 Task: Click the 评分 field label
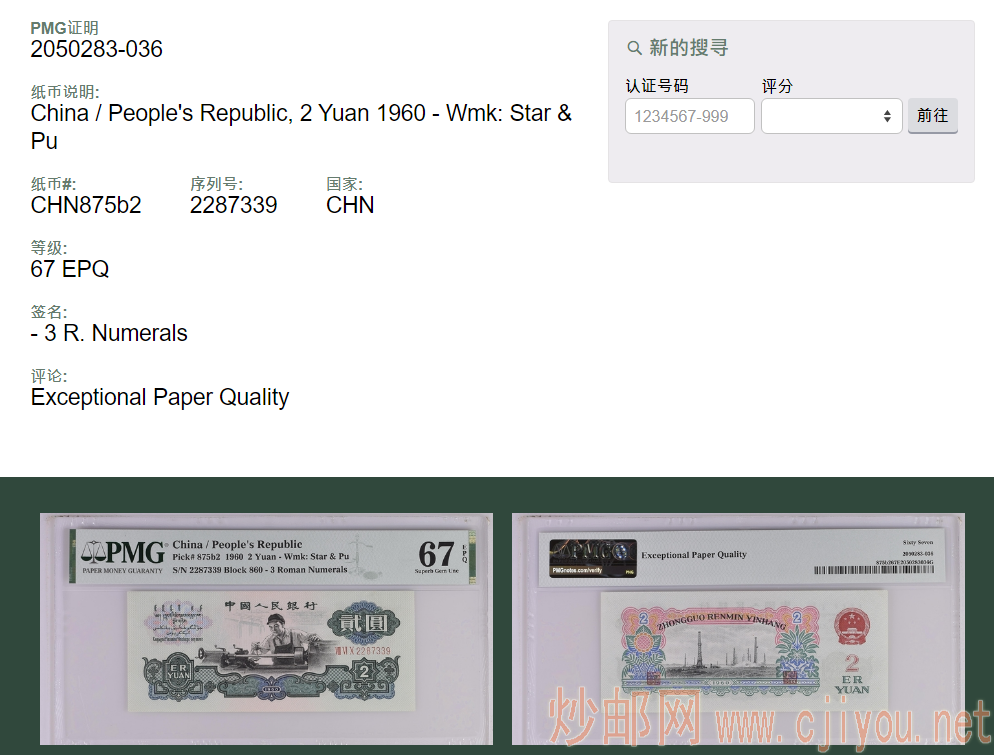click(x=777, y=86)
